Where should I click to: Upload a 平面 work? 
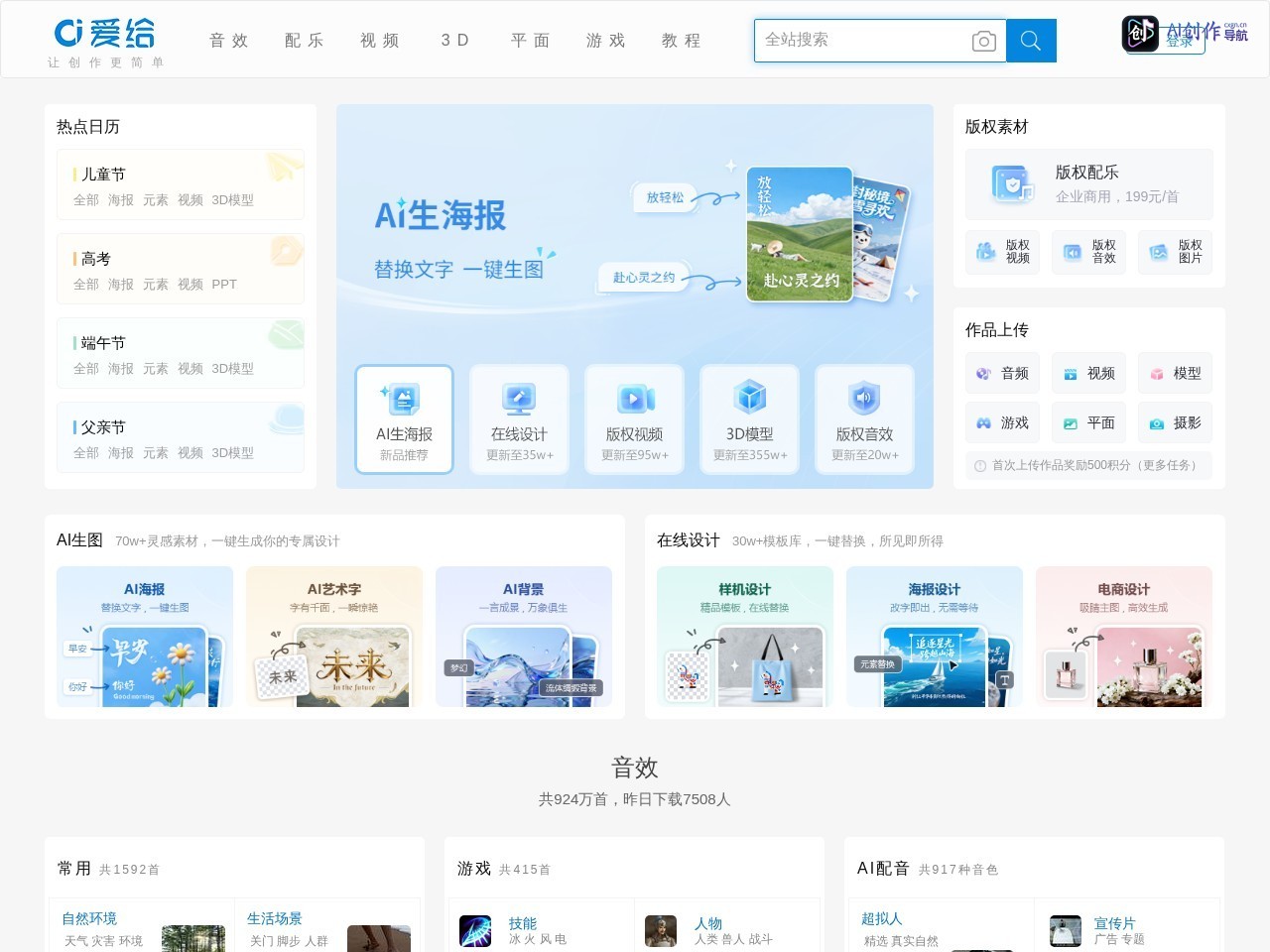tap(1088, 423)
